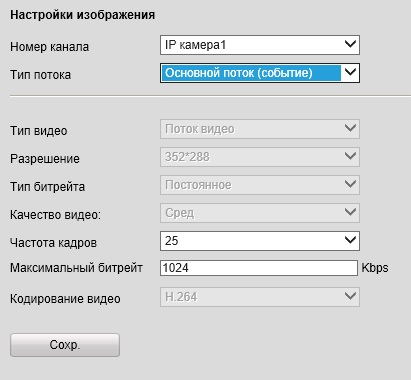Click the Максимальный битрейт field with 1024
411x380 pixels.
click(259, 268)
